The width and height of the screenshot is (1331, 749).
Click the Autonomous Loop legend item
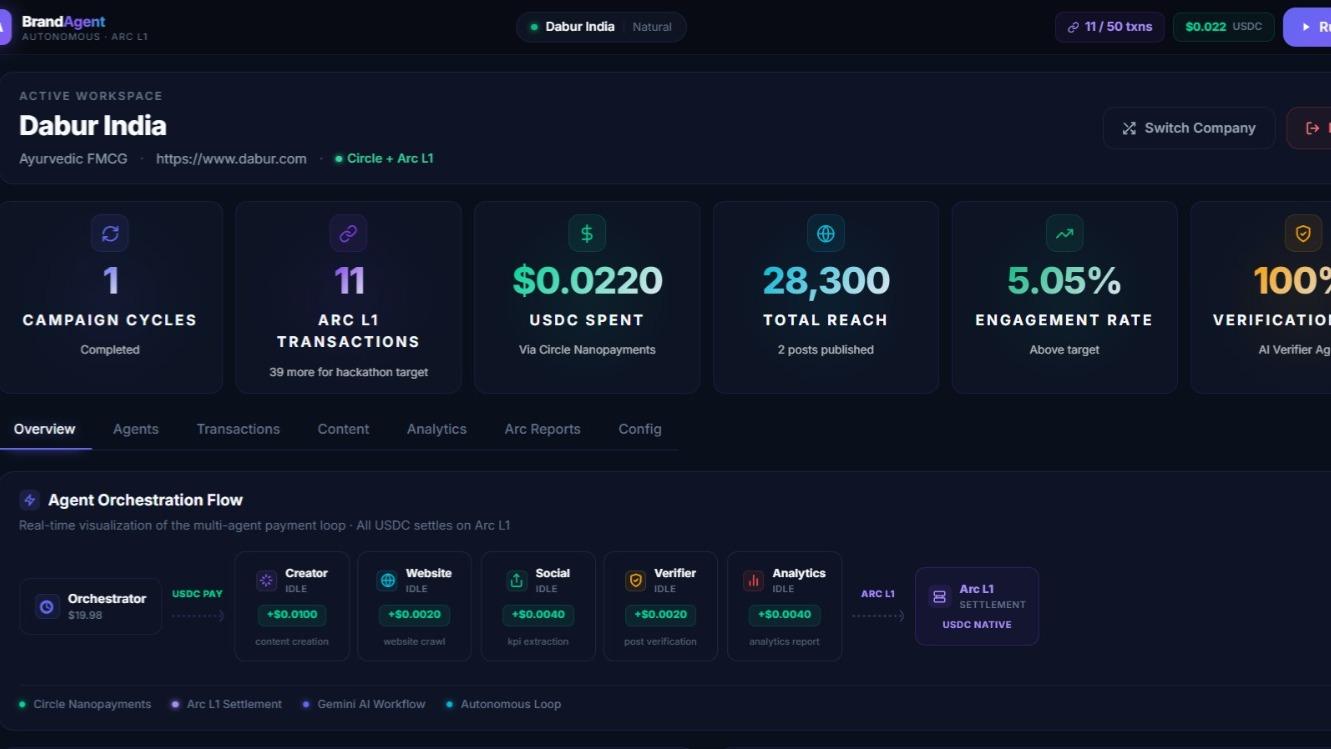(x=504, y=704)
